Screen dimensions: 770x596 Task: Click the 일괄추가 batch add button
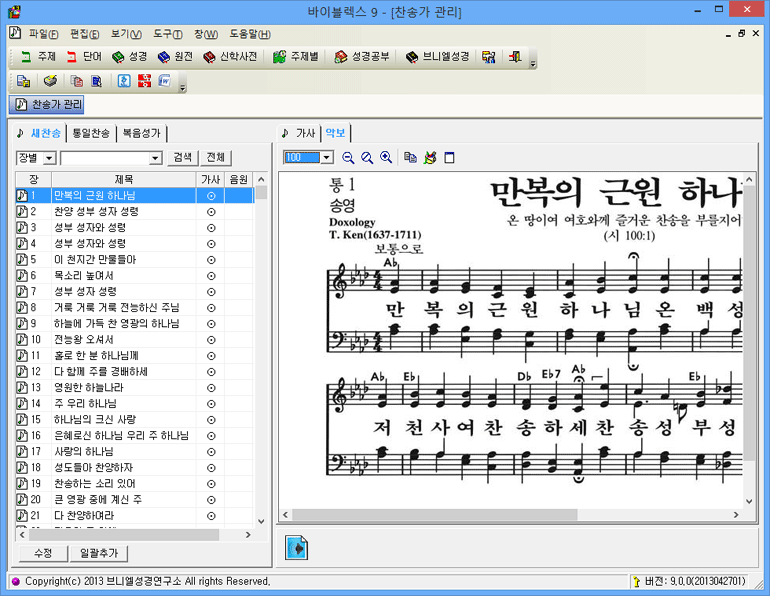click(99, 553)
